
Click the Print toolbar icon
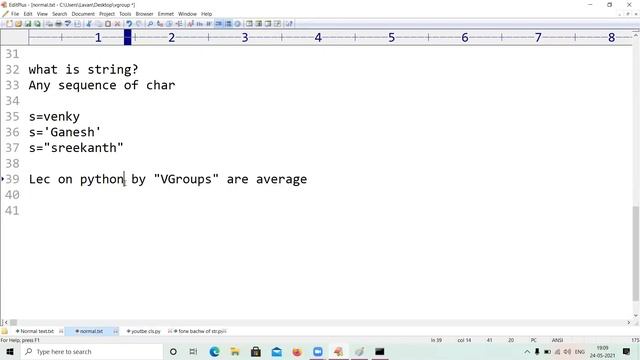click(x=58, y=24)
